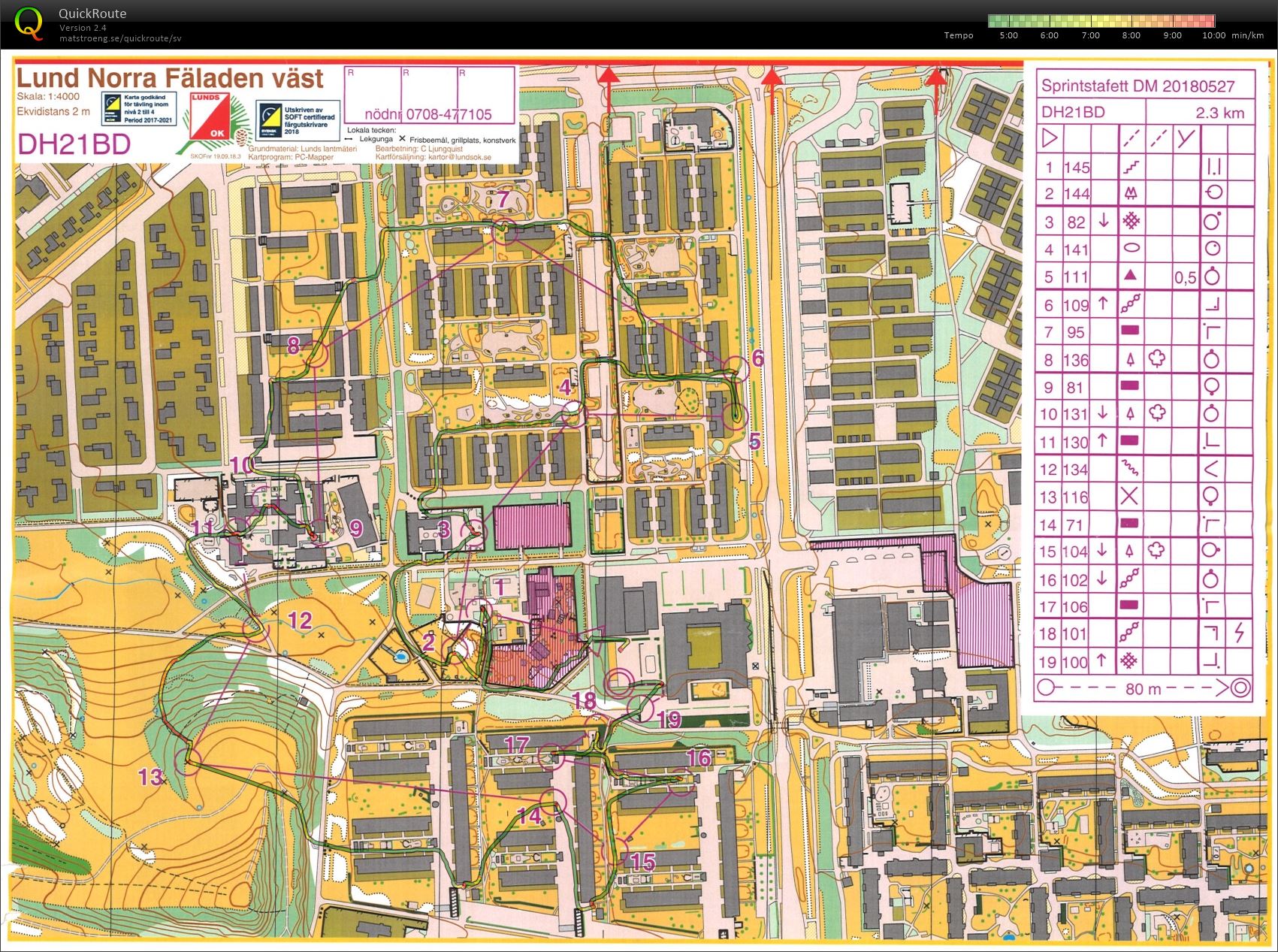
Task: Click control number 7 on the map
Action: pyautogui.click(x=503, y=200)
